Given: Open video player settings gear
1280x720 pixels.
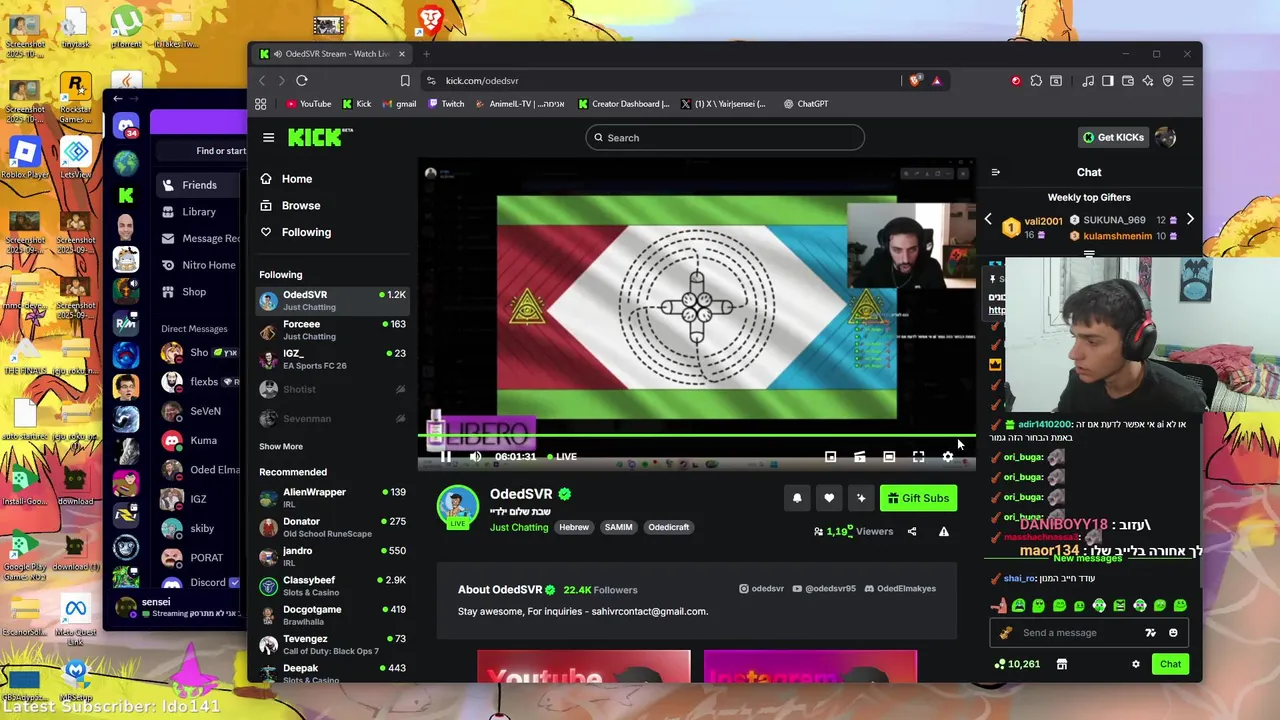Looking at the screenshot, I should [x=948, y=457].
